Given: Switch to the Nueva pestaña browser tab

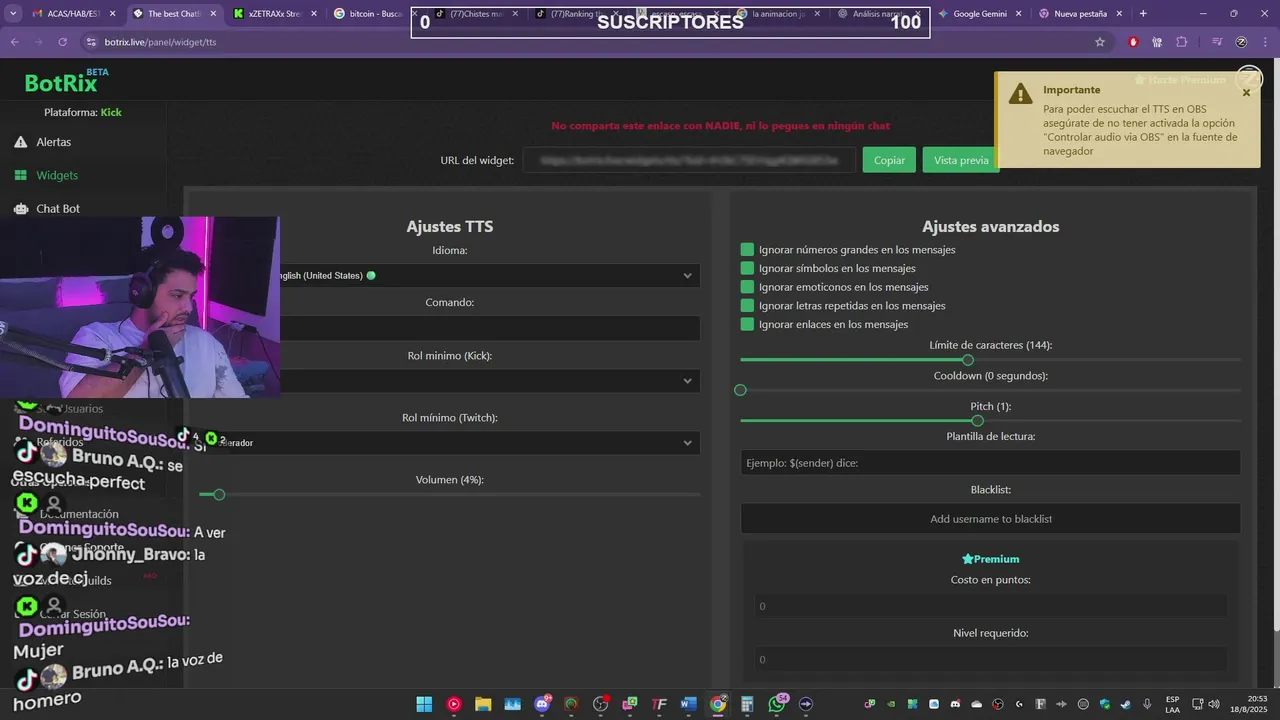Looking at the screenshot, I should 1079,14.
